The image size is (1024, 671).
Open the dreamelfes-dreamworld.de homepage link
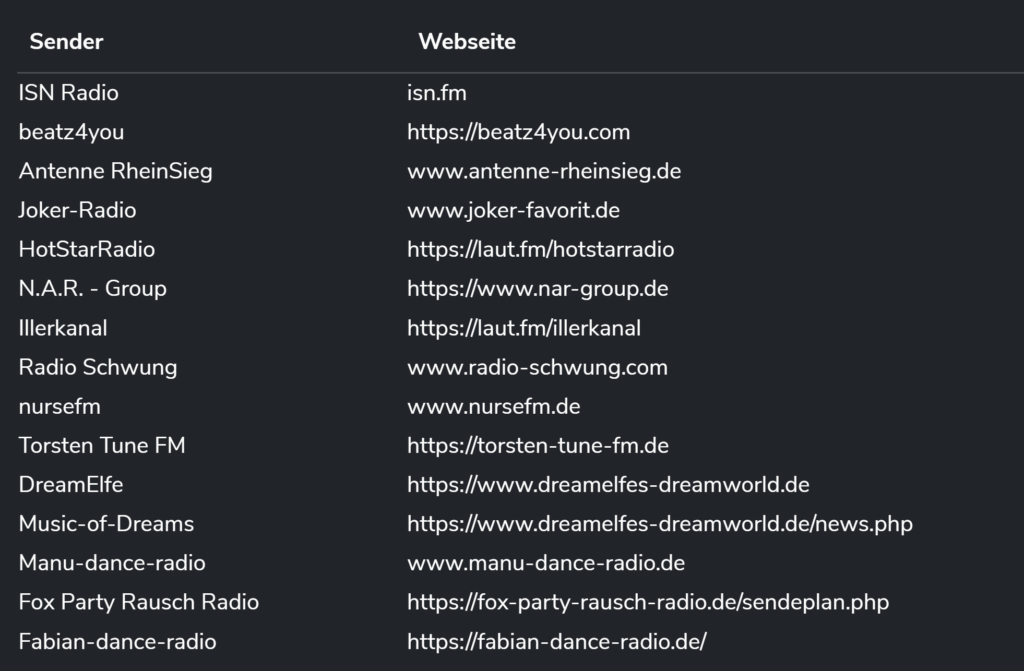607,485
